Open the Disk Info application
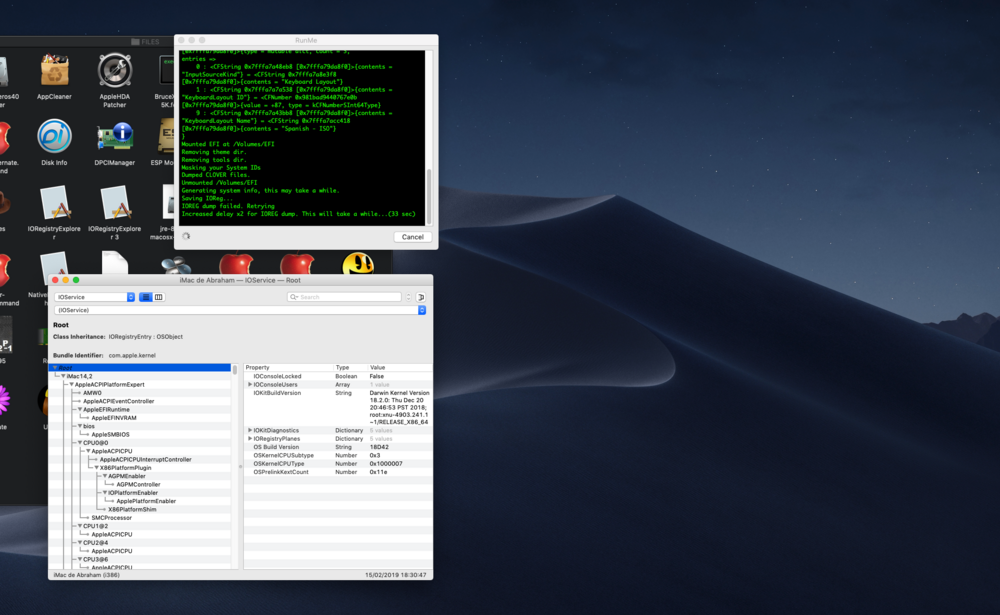 click(54, 137)
